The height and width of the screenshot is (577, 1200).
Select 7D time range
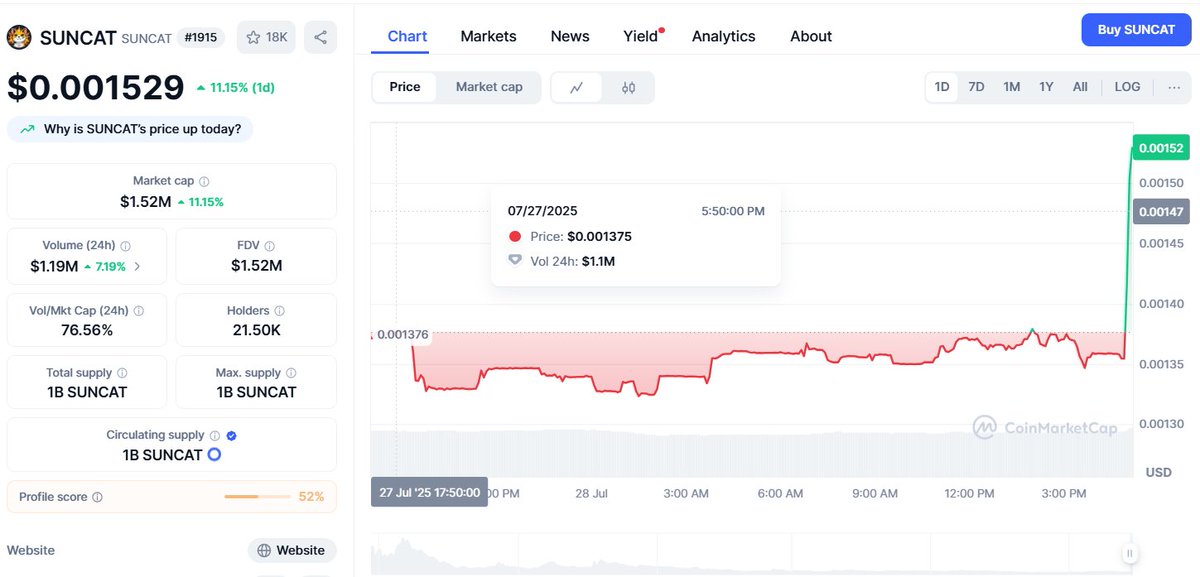click(976, 87)
